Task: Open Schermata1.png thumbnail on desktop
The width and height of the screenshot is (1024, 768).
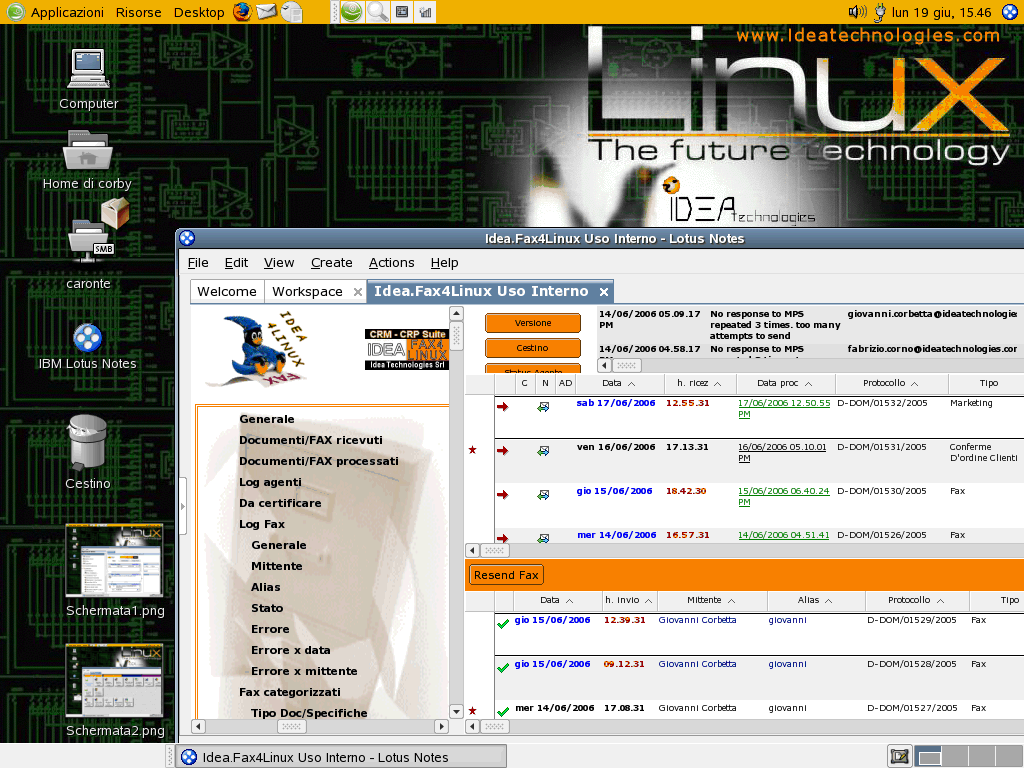Action: tap(114, 560)
